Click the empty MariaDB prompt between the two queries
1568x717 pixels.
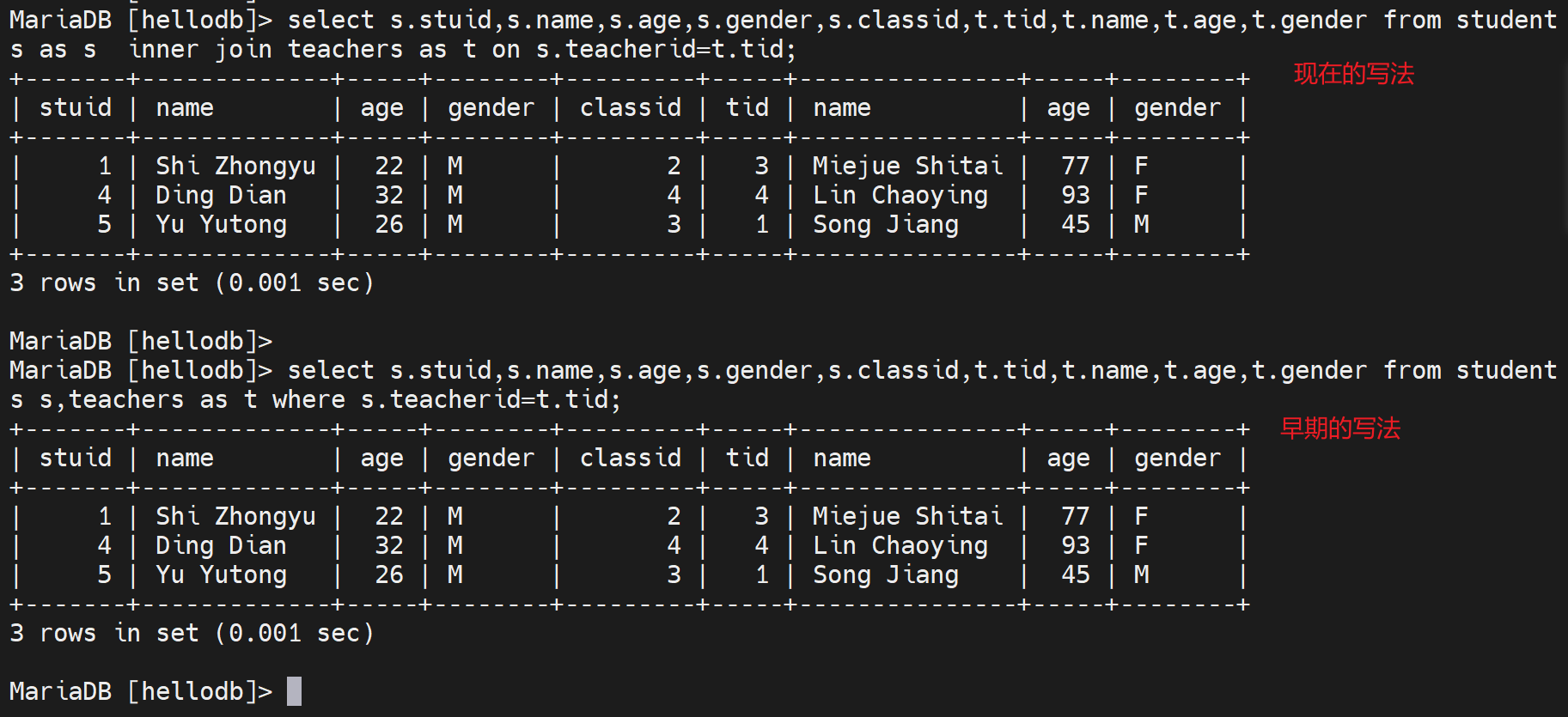(141, 342)
